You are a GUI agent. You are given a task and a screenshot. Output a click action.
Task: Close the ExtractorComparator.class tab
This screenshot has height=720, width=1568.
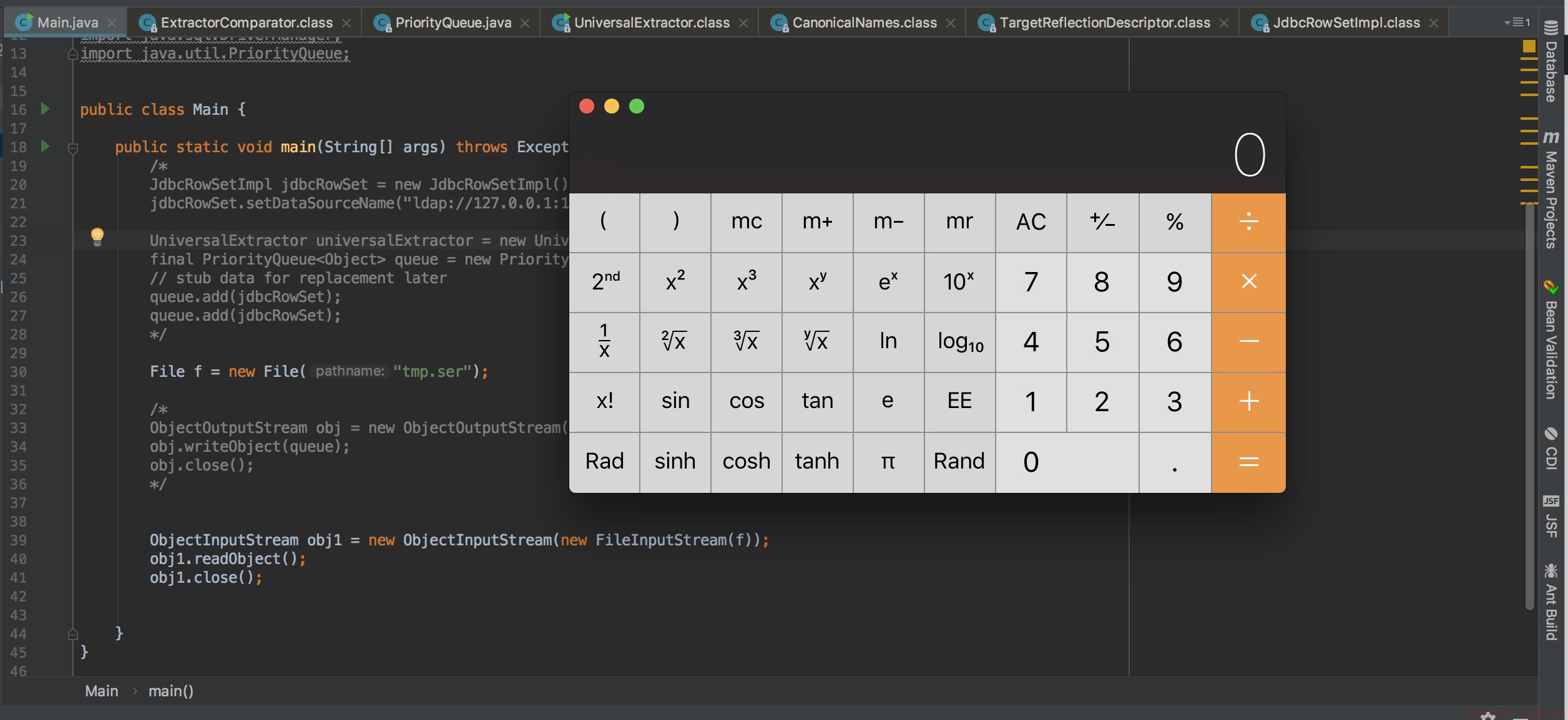coord(346,23)
